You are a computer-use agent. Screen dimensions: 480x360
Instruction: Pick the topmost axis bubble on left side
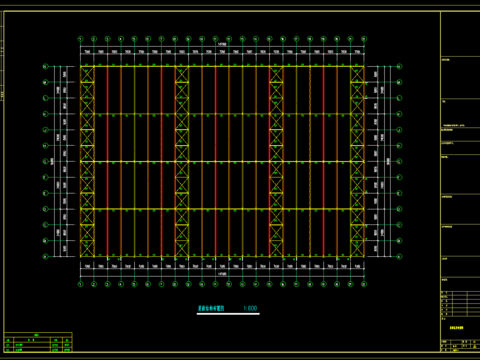click(45, 67)
